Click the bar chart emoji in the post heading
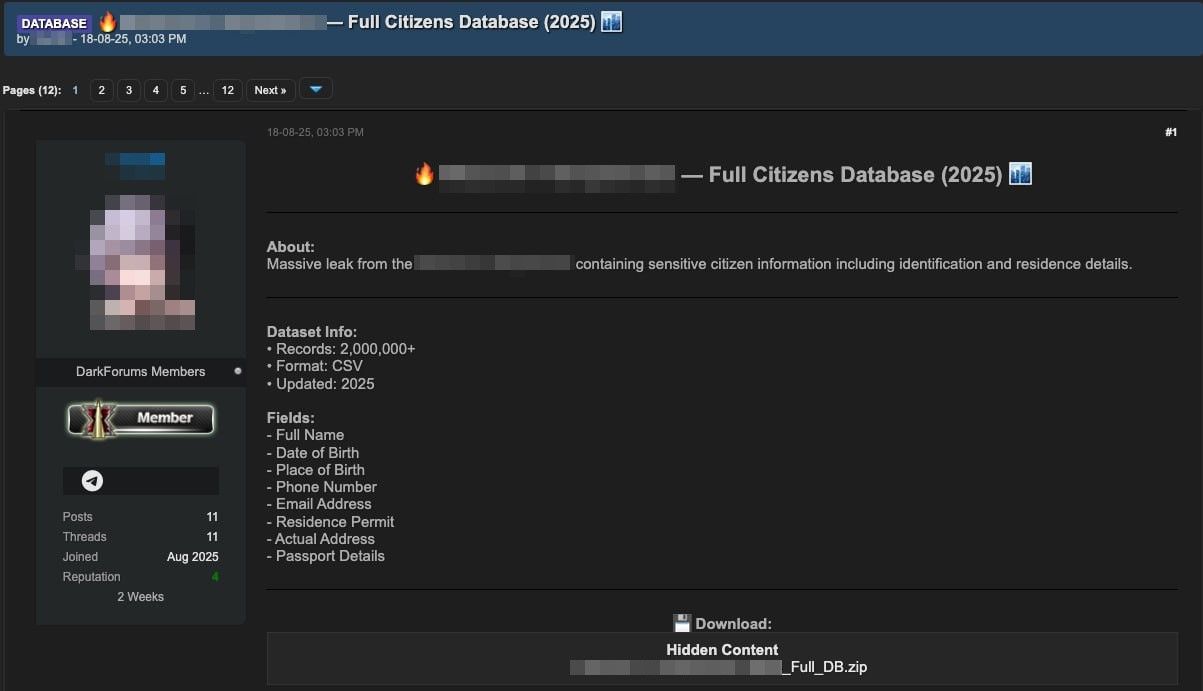Screen dimensions: 1203x691 (x=1020, y=174)
